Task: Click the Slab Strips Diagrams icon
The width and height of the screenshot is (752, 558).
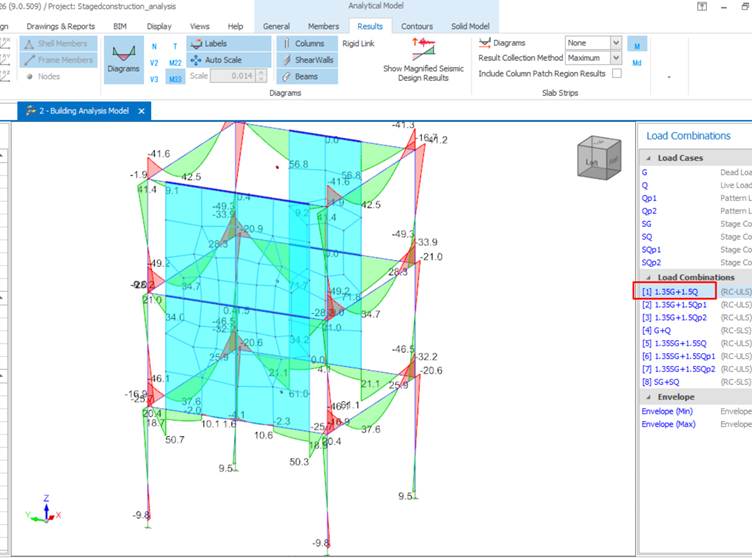Action: tap(485, 43)
